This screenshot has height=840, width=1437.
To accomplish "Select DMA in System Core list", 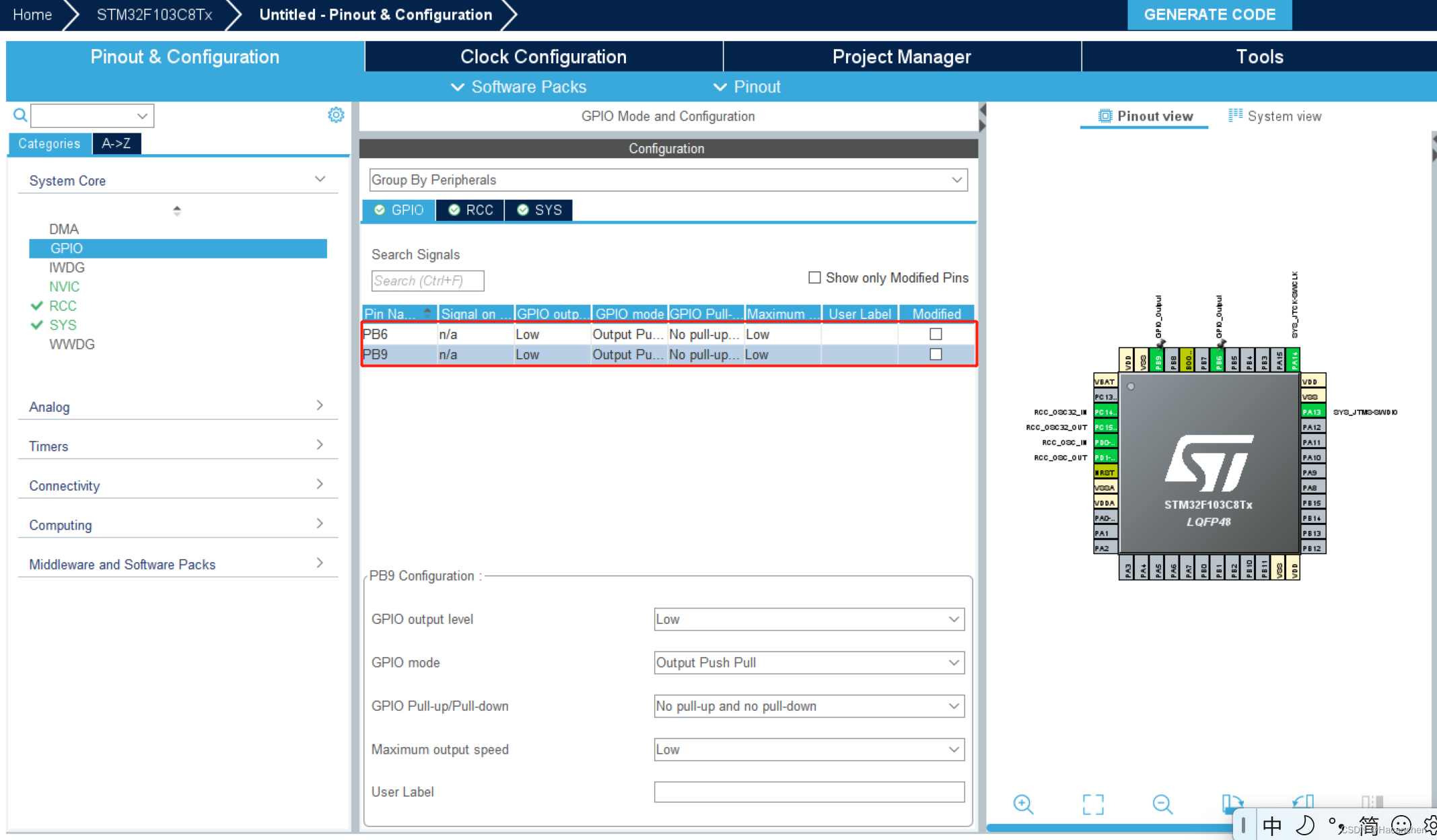I will click(x=64, y=229).
